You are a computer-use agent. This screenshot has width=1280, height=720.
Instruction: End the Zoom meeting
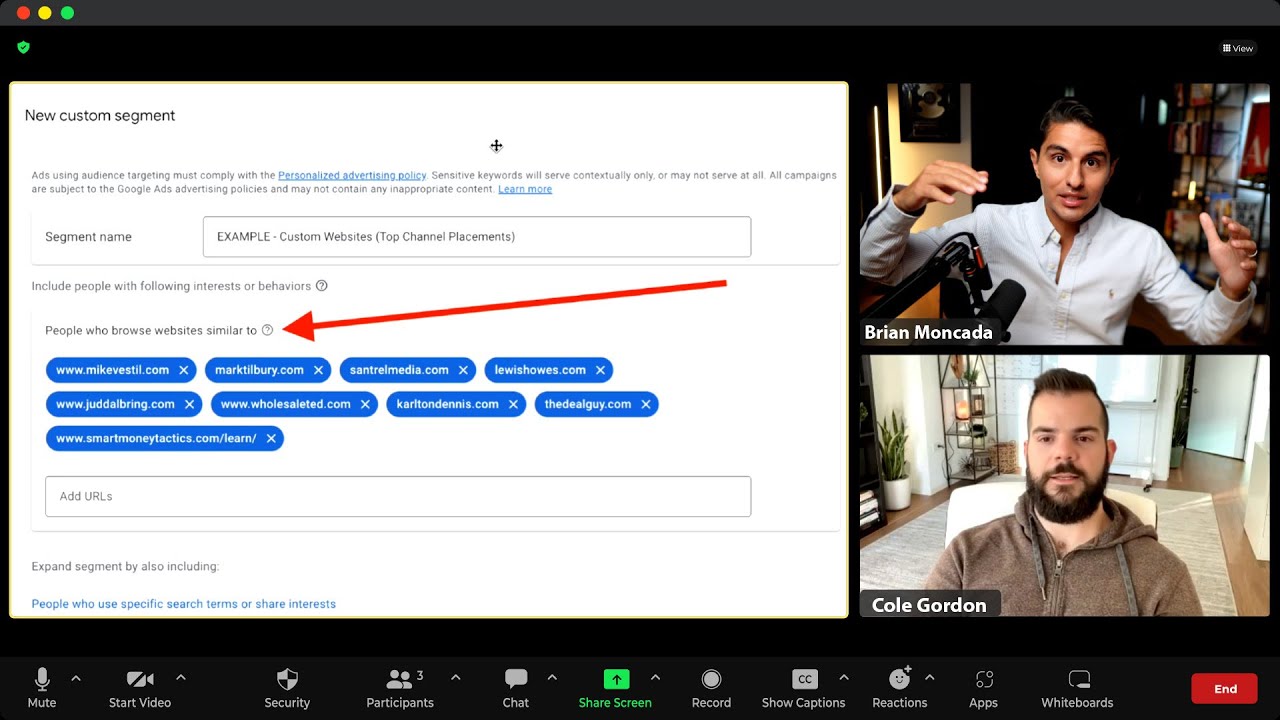[x=1225, y=689]
